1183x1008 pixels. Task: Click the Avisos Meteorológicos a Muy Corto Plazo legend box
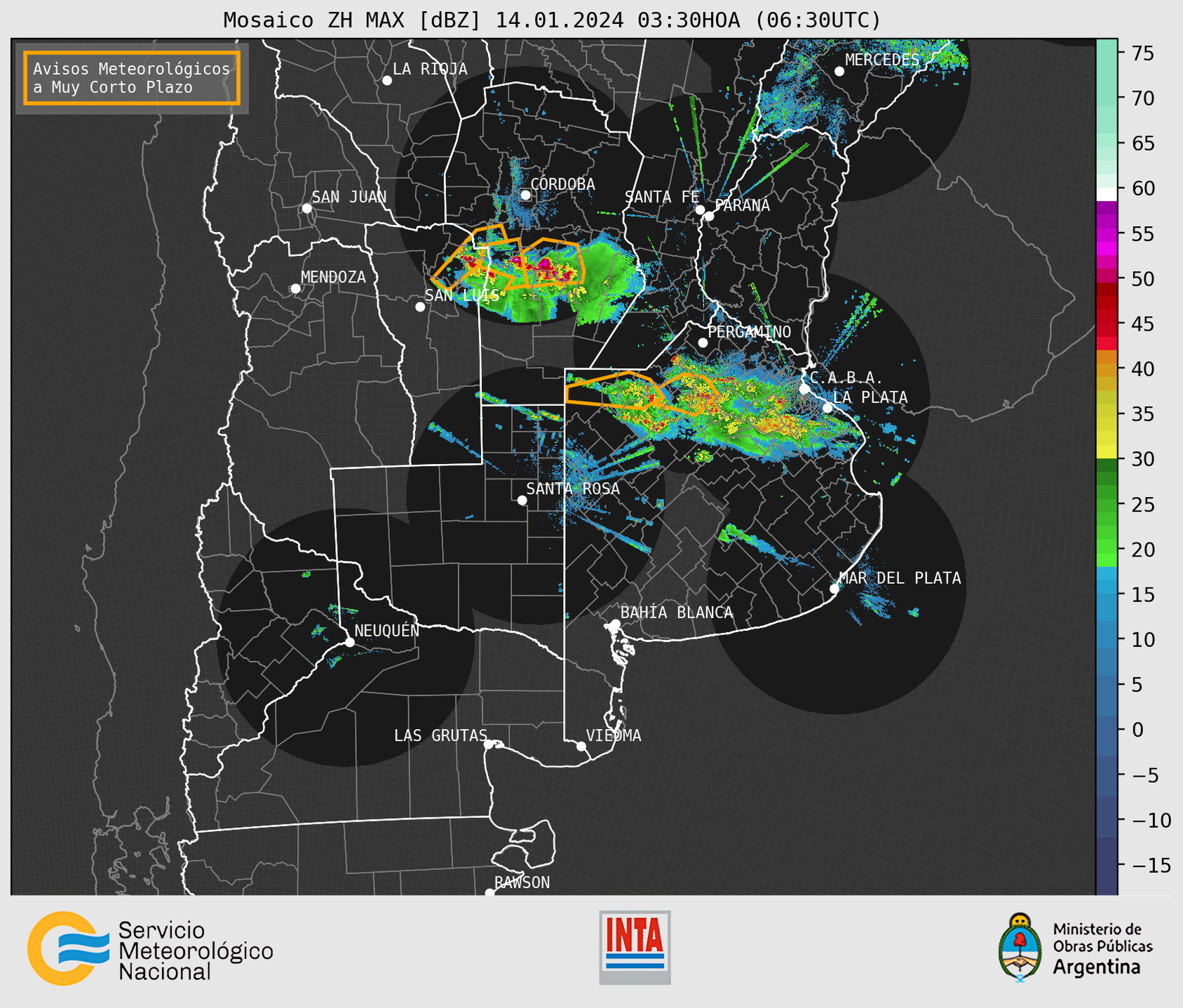(132, 78)
